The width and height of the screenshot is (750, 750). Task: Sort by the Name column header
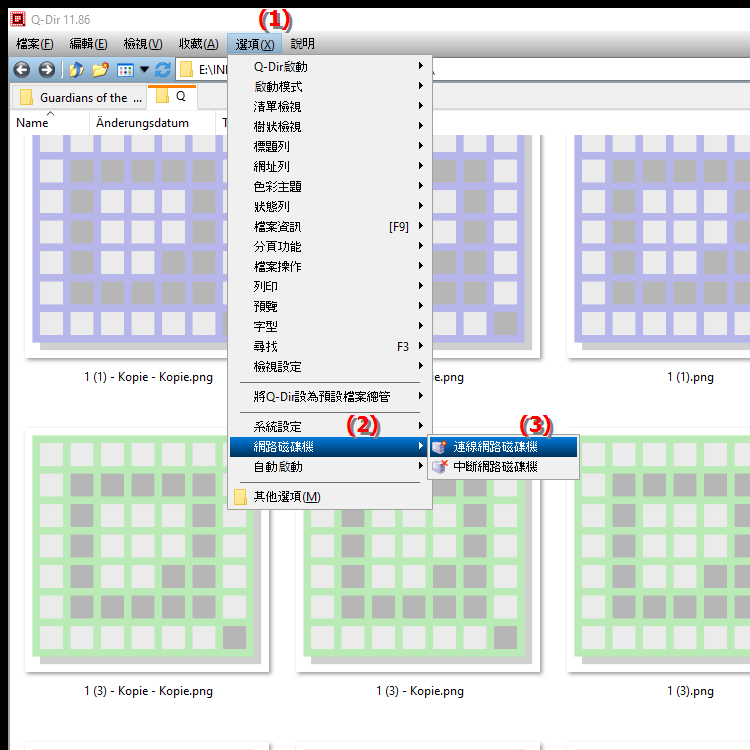point(50,123)
